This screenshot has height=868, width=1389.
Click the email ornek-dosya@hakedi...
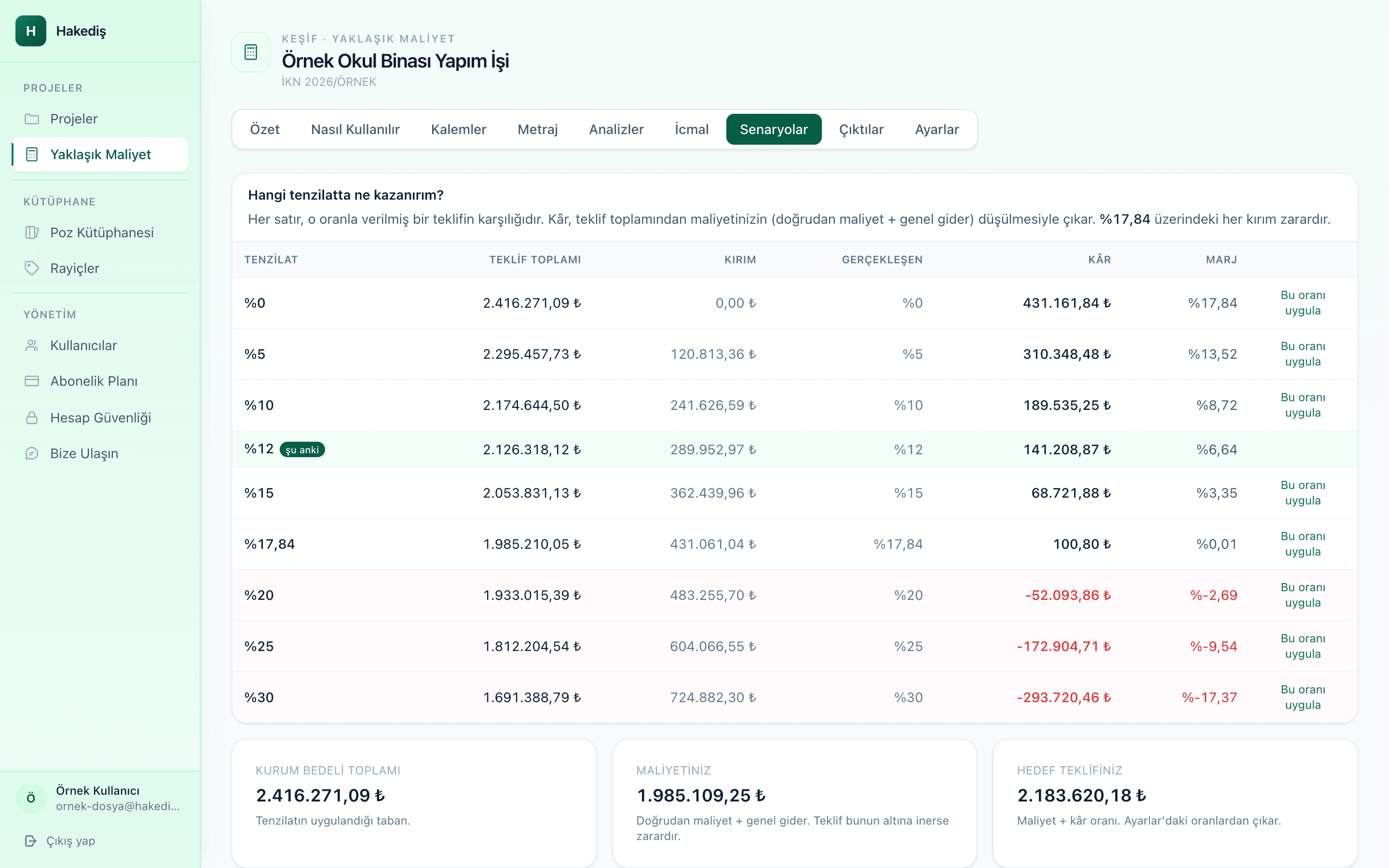[118, 807]
